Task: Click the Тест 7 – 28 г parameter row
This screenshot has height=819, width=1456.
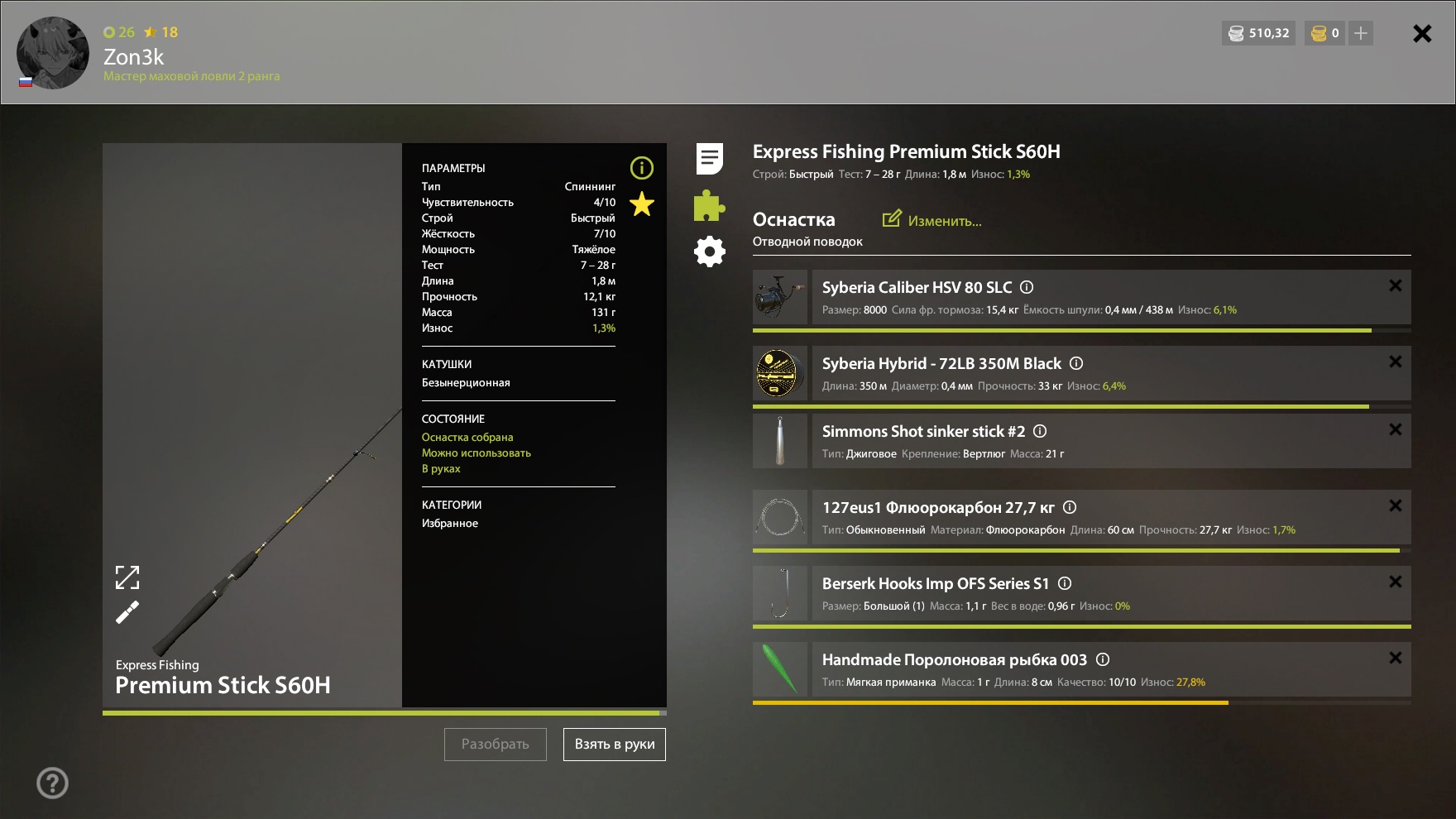Action: (x=519, y=266)
